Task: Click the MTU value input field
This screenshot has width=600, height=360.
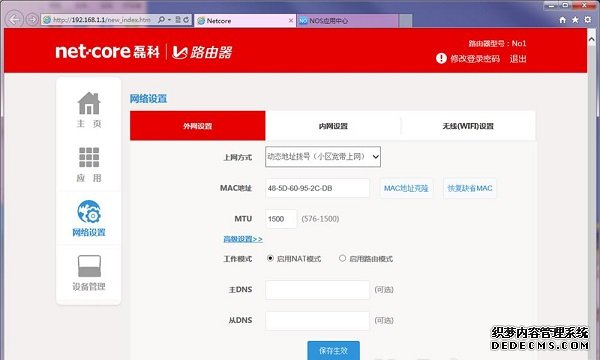Action: pyautogui.click(x=281, y=219)
